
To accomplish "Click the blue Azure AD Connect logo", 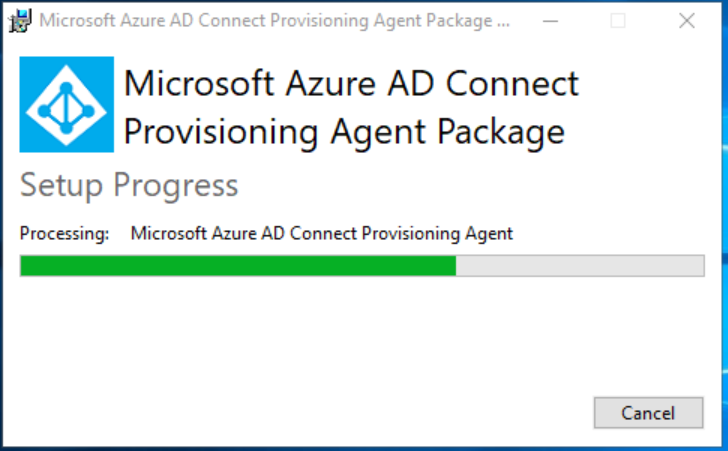I will [x=67, y=104].
